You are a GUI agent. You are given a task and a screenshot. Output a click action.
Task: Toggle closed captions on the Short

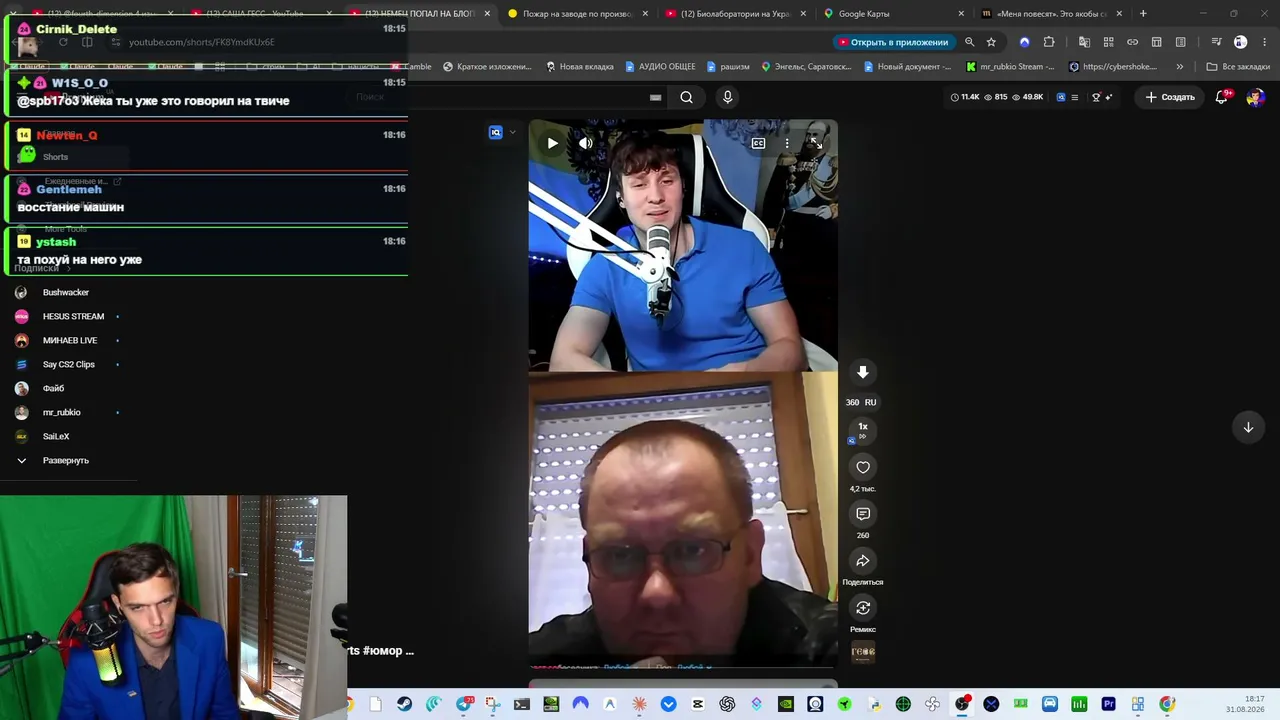[758, 143]
